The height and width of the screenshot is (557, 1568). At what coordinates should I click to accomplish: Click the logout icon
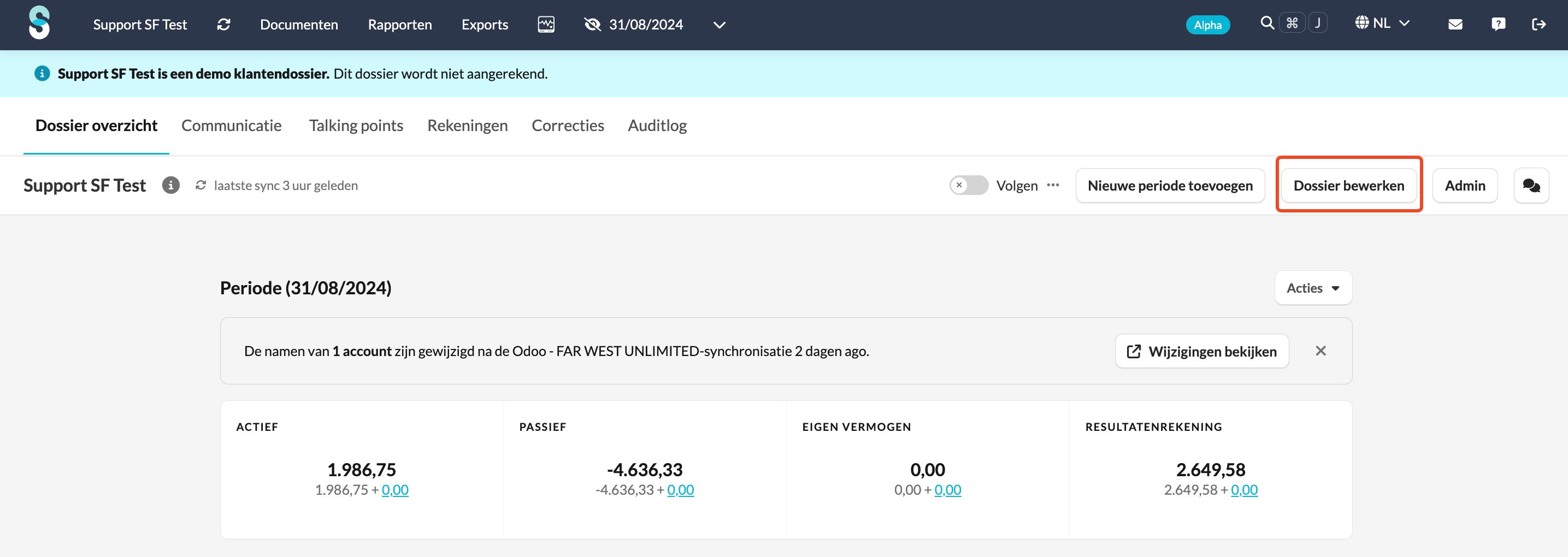point(1538,25)
